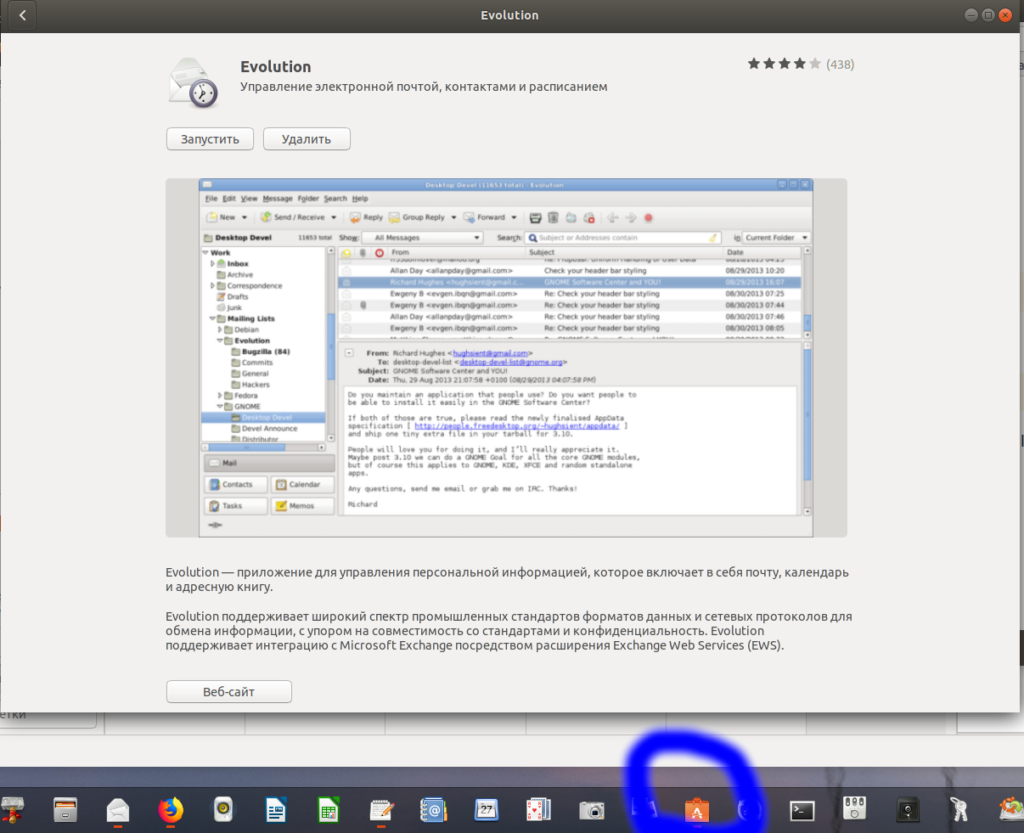Launch LibreOffice Calc from the dock
This screenshot has height=833, width=1024.
(328, 810)
